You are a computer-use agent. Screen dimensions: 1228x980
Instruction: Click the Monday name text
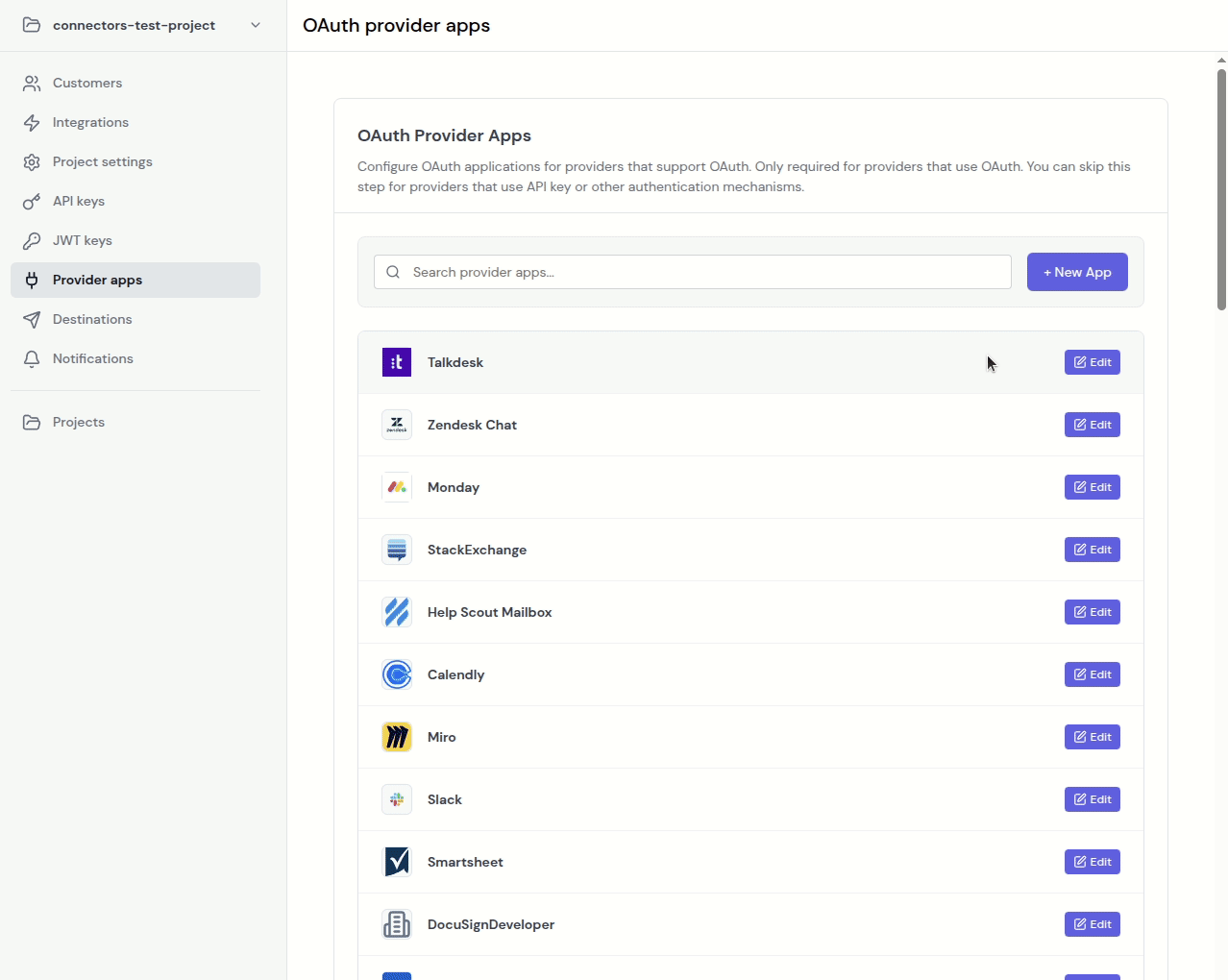(454, 487)
